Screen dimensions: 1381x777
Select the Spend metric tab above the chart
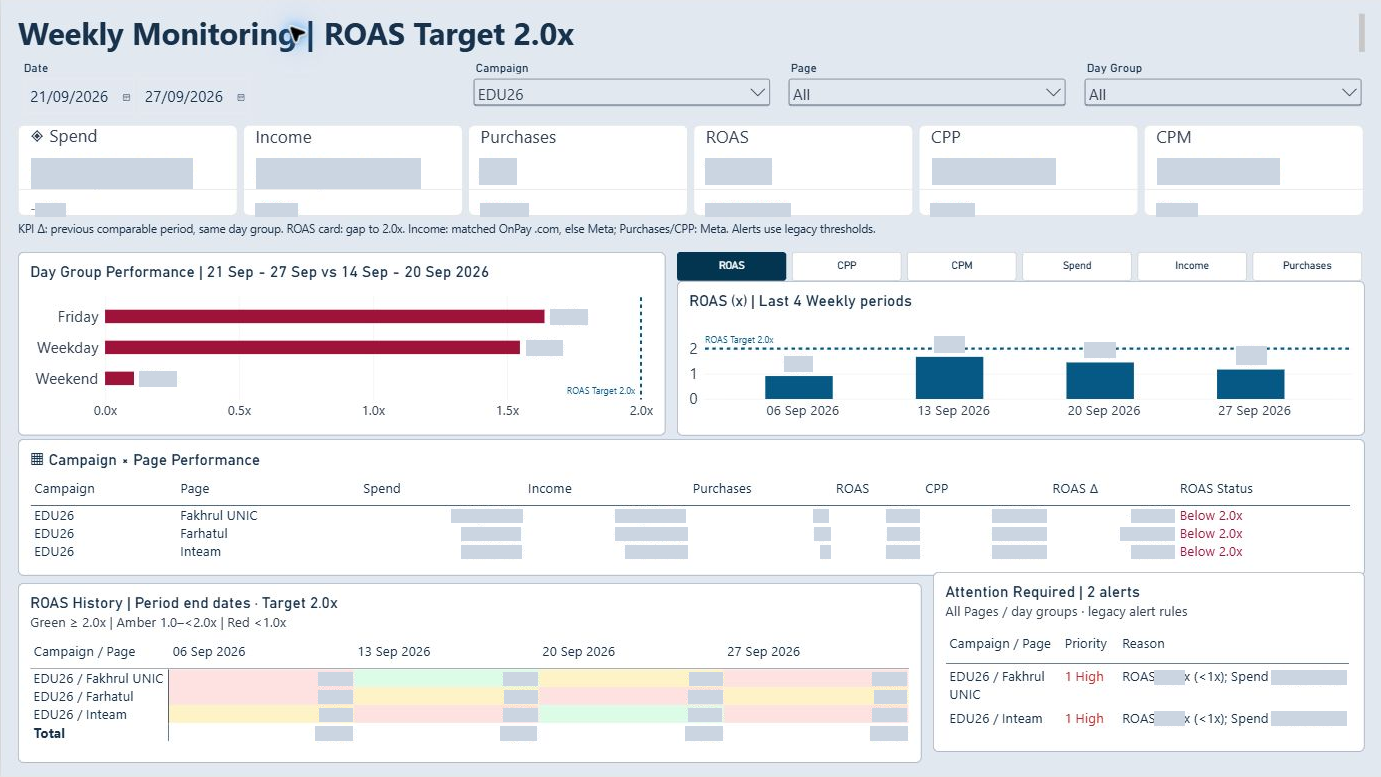click(x=1077, y=266)
